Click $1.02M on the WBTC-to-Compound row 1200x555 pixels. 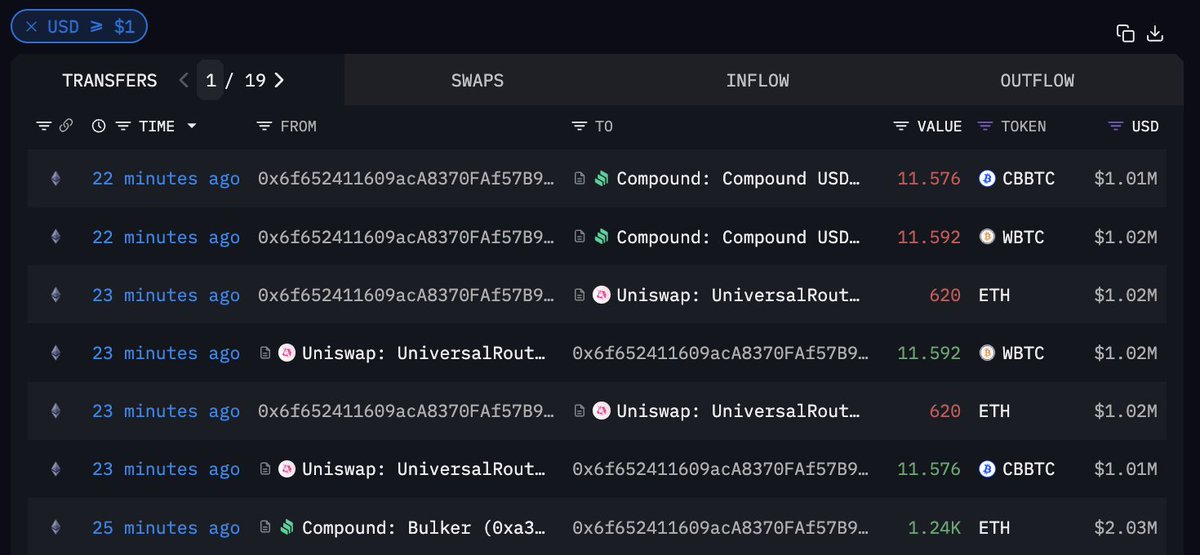click(1125, 237)
